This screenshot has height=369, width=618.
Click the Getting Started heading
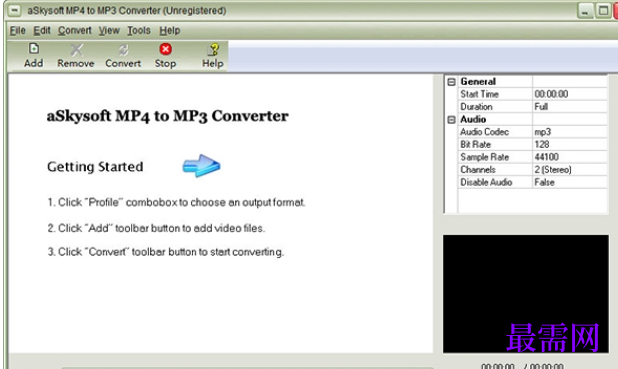point(95,167)
